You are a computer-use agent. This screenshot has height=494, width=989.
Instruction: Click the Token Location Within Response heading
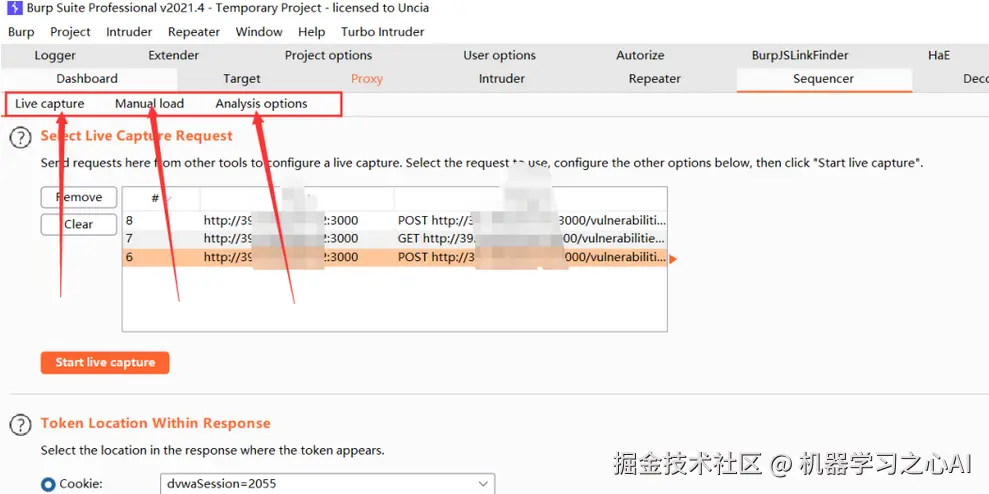156,423
